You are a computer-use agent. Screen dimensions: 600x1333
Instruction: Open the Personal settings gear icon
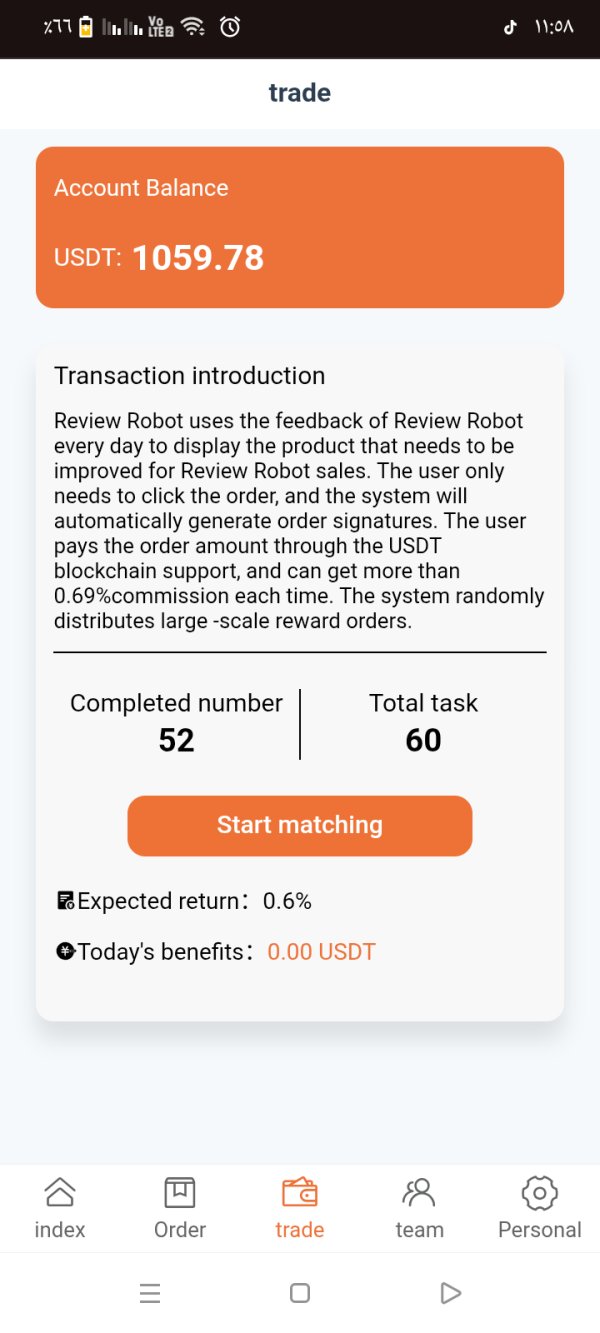[x=540, y=1192]
